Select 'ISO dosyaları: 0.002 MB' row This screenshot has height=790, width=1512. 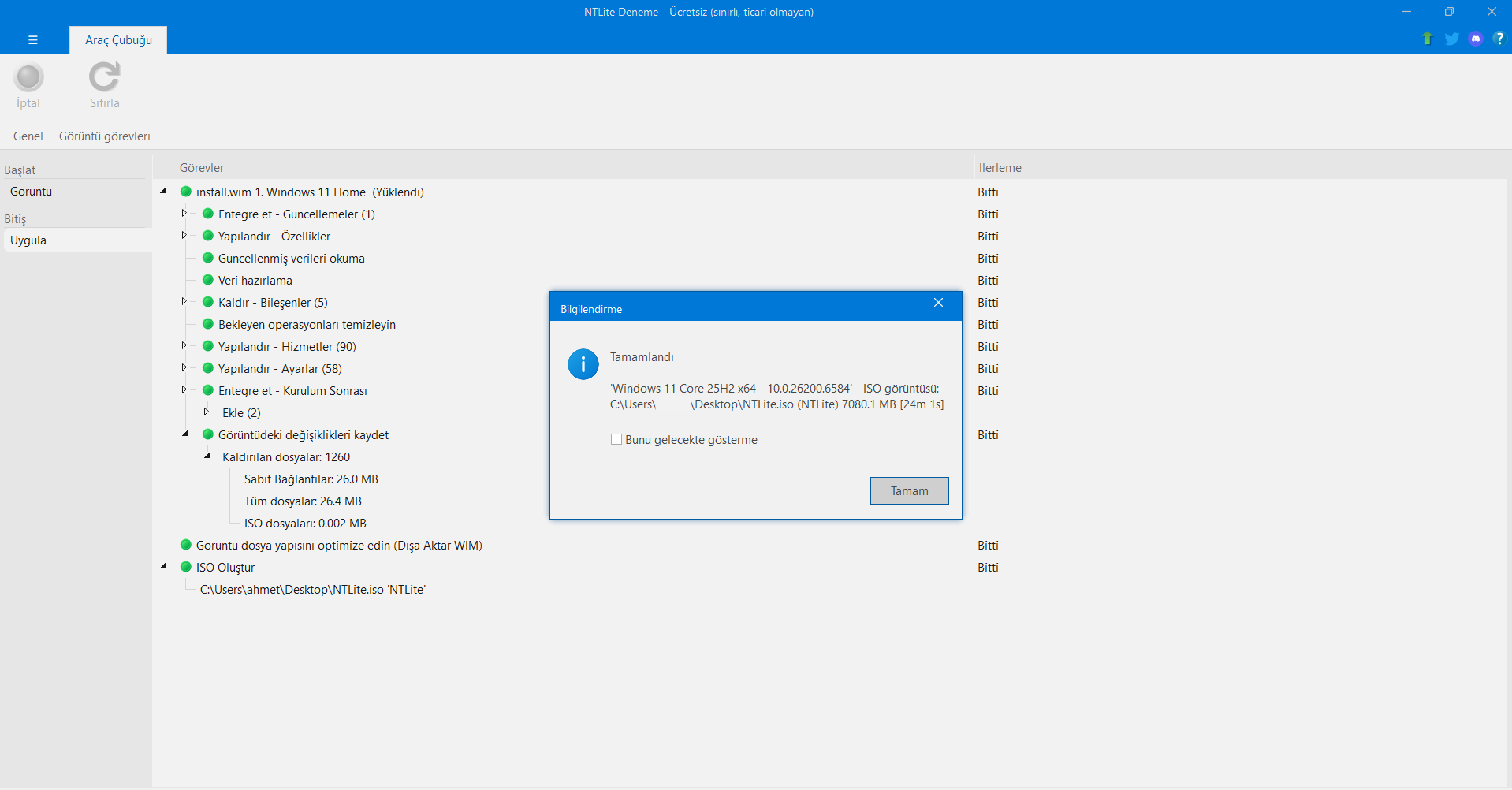pos(305,523)
